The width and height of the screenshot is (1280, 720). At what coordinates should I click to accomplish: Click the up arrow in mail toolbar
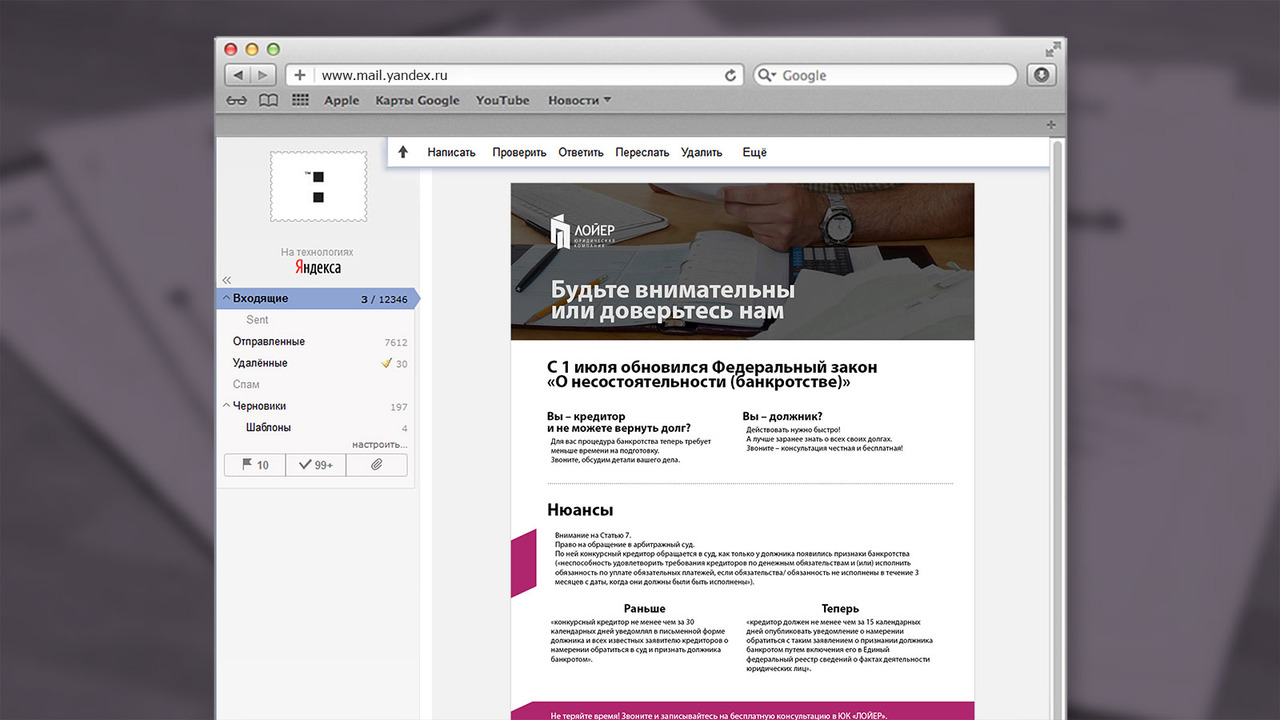(x=403, y=152)
